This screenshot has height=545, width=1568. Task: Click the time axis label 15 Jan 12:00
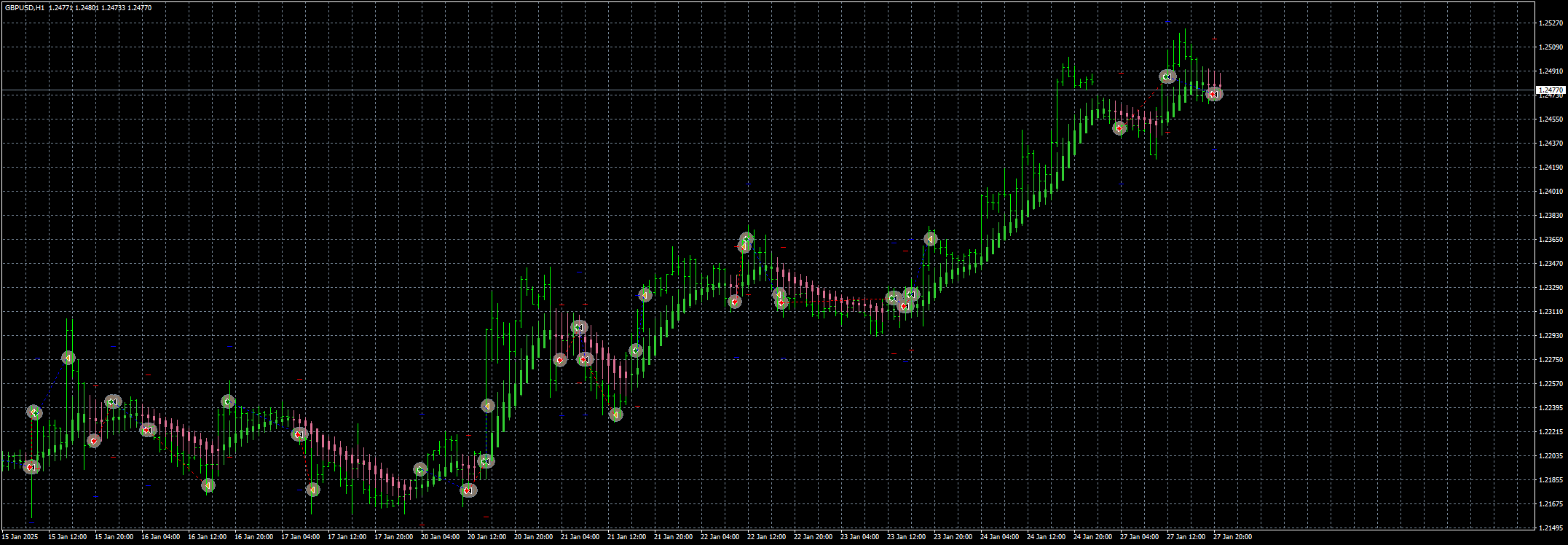click(x=67, y=537)
